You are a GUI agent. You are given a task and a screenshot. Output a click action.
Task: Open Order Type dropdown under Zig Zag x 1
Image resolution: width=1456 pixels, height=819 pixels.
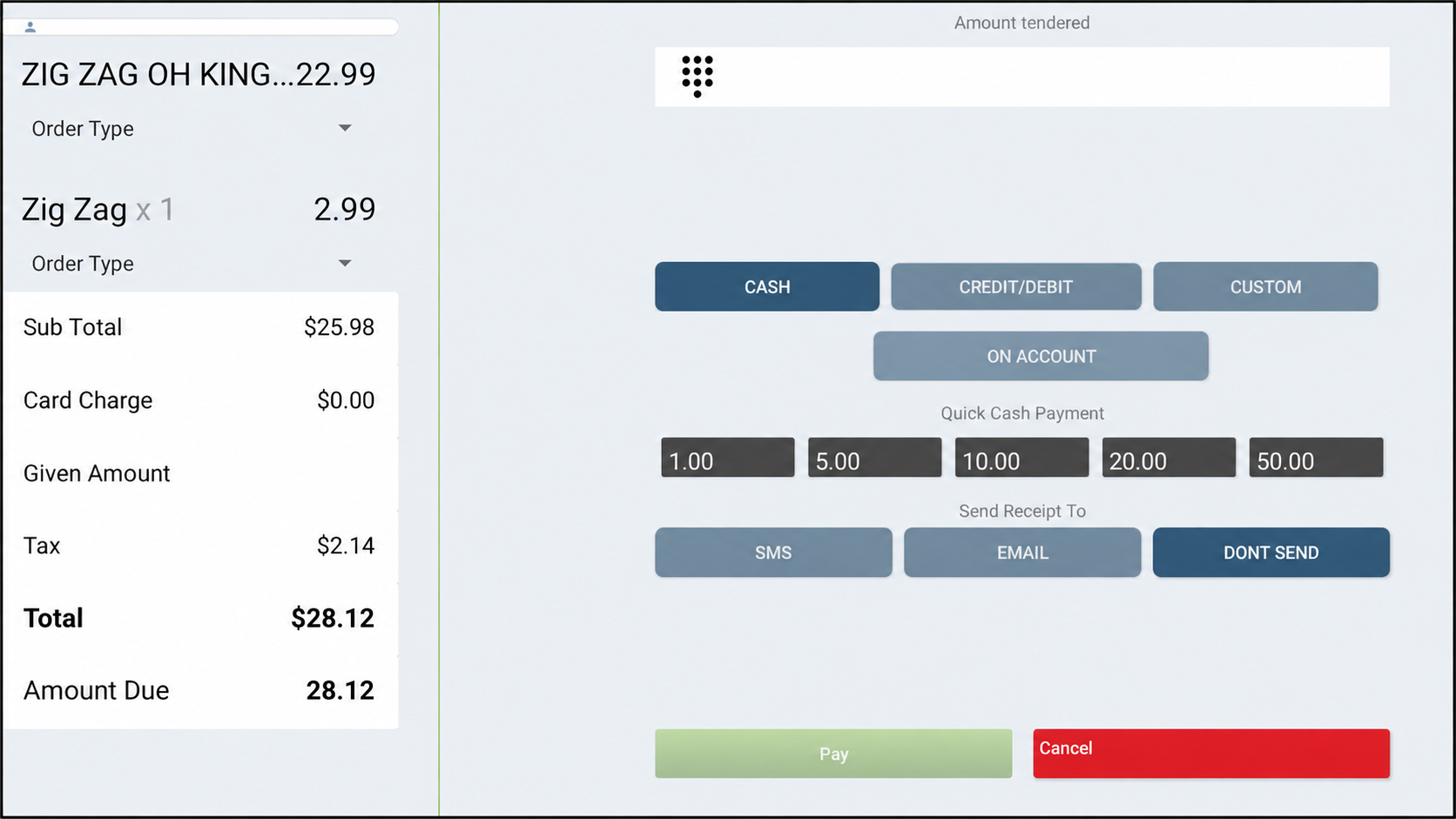[192, 264]
